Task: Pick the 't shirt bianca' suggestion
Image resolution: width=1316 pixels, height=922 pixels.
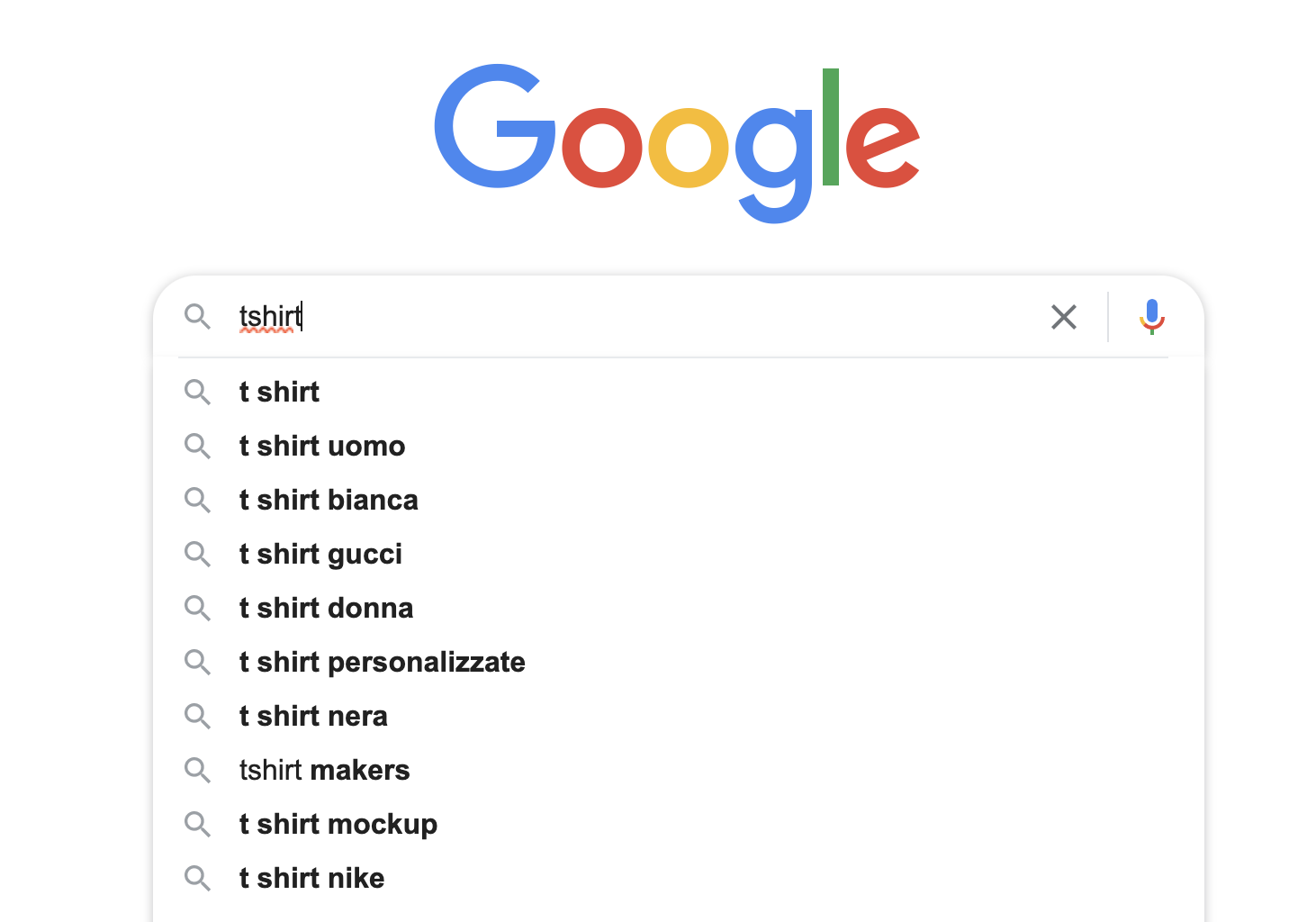Action: click(329, 501)
